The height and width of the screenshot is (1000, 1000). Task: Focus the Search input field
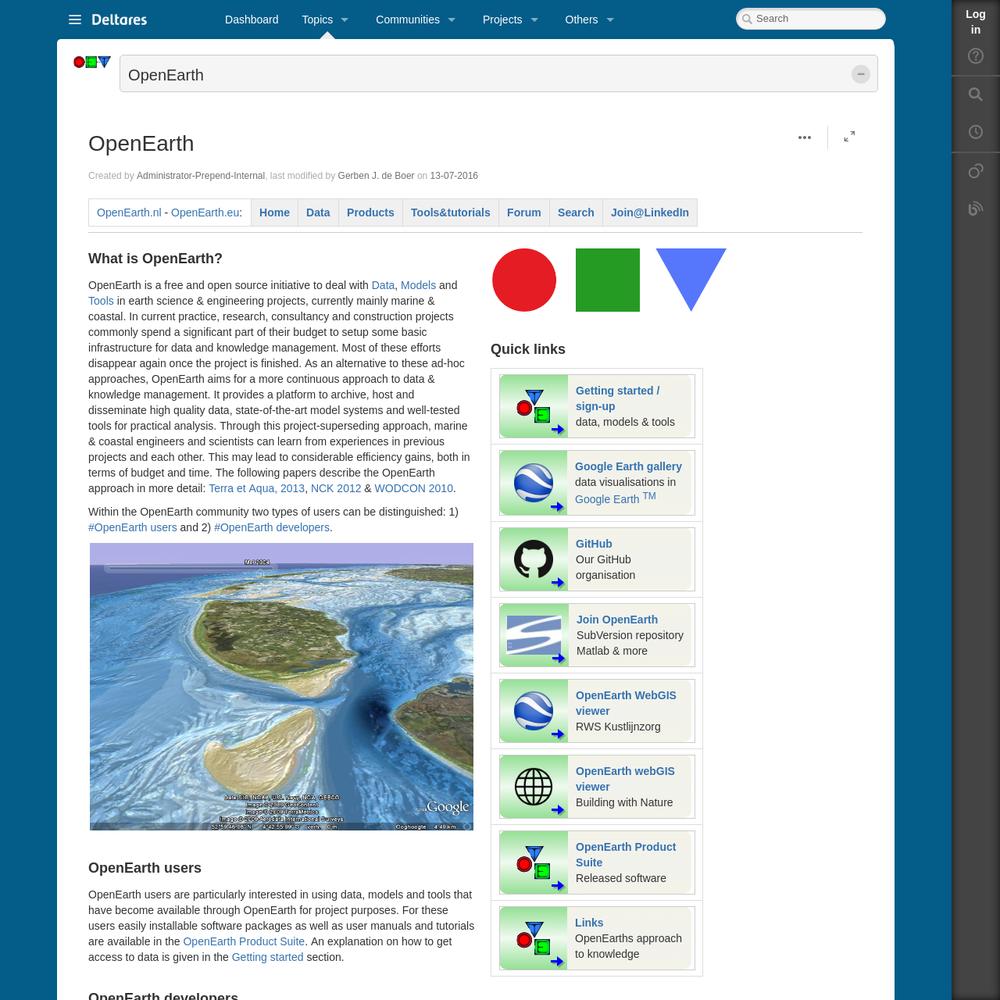coord(810,18)
